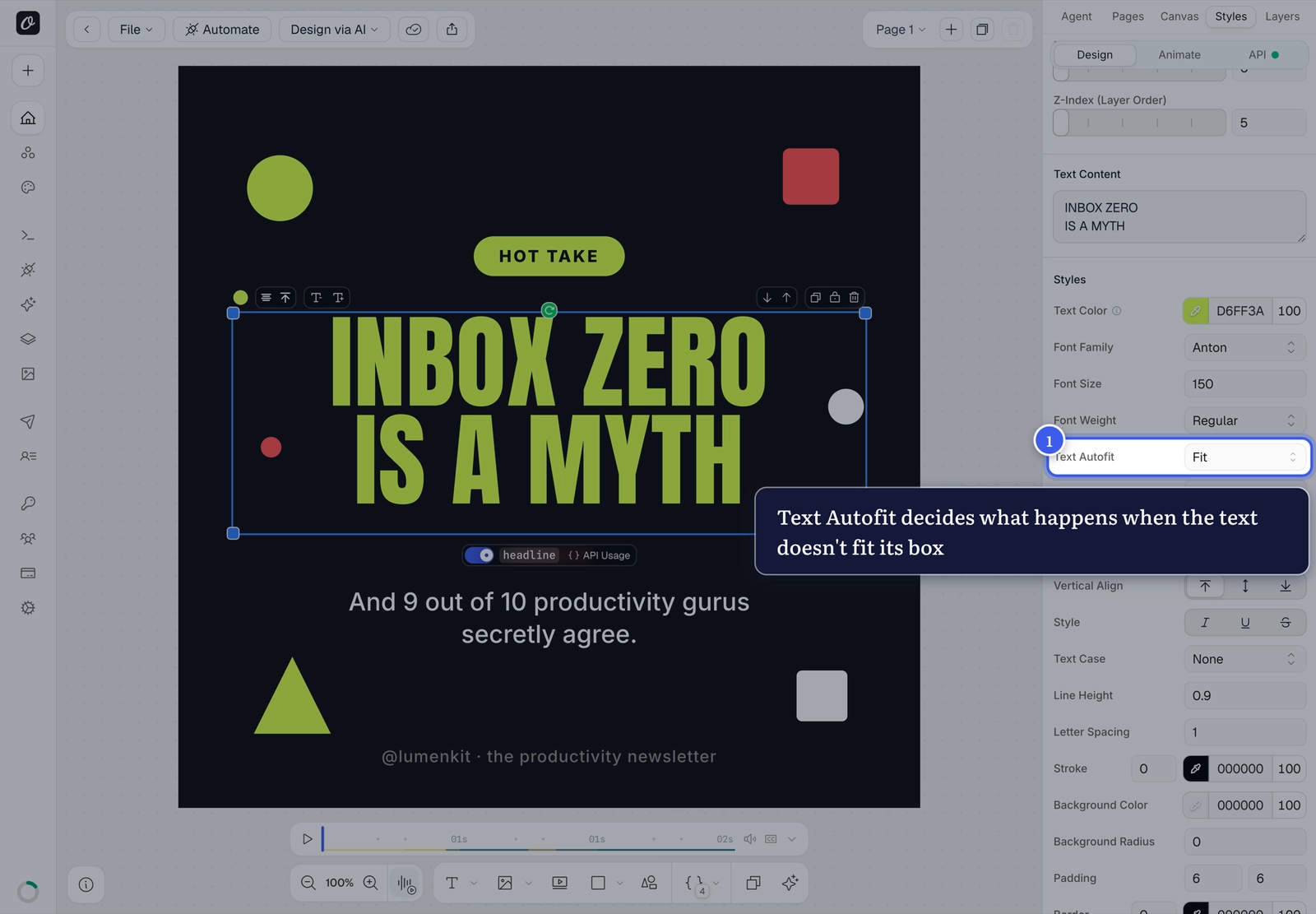Viewport: 1316px width, 914px height.
Task: Click decrease font size T- icon
Action: [x=316, y=298]
